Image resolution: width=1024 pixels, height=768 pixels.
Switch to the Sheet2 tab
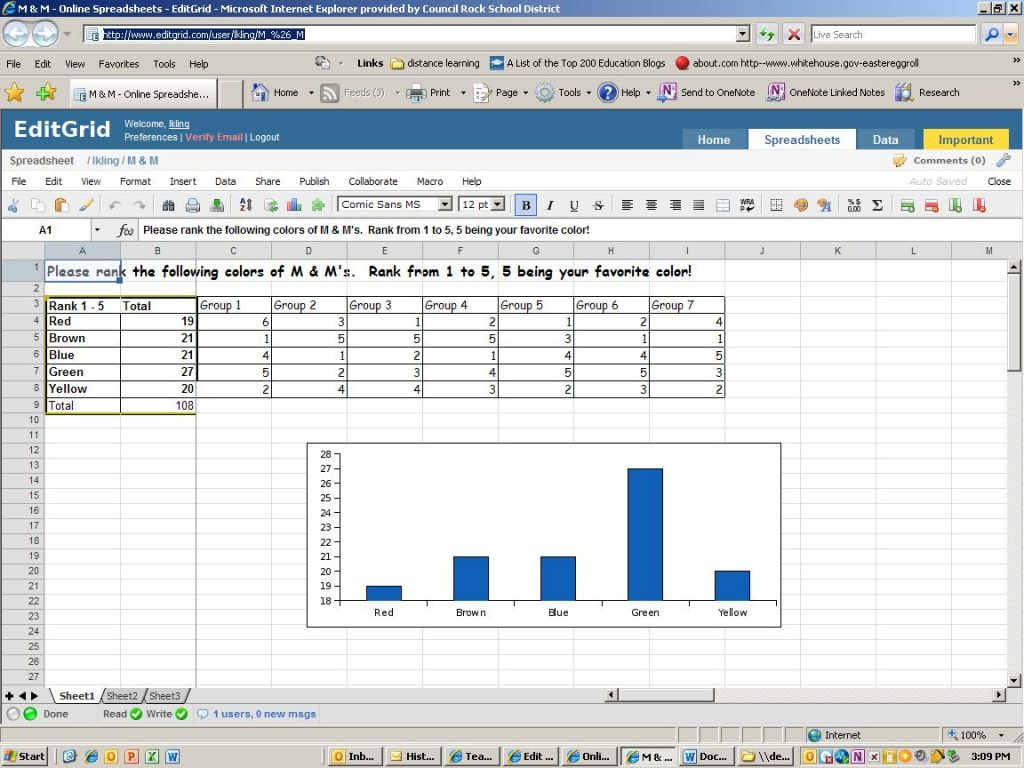pyautogui.click(x=122, y=696)
